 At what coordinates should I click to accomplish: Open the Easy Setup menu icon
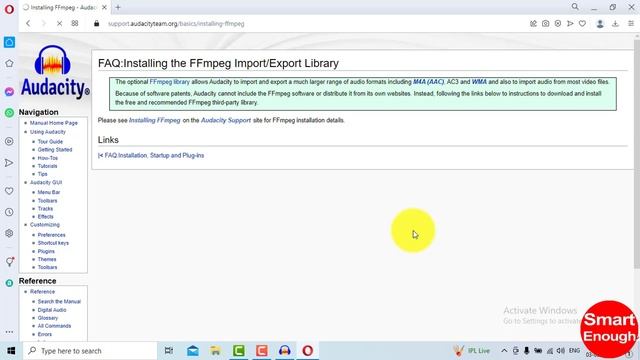tap(631, 24)
